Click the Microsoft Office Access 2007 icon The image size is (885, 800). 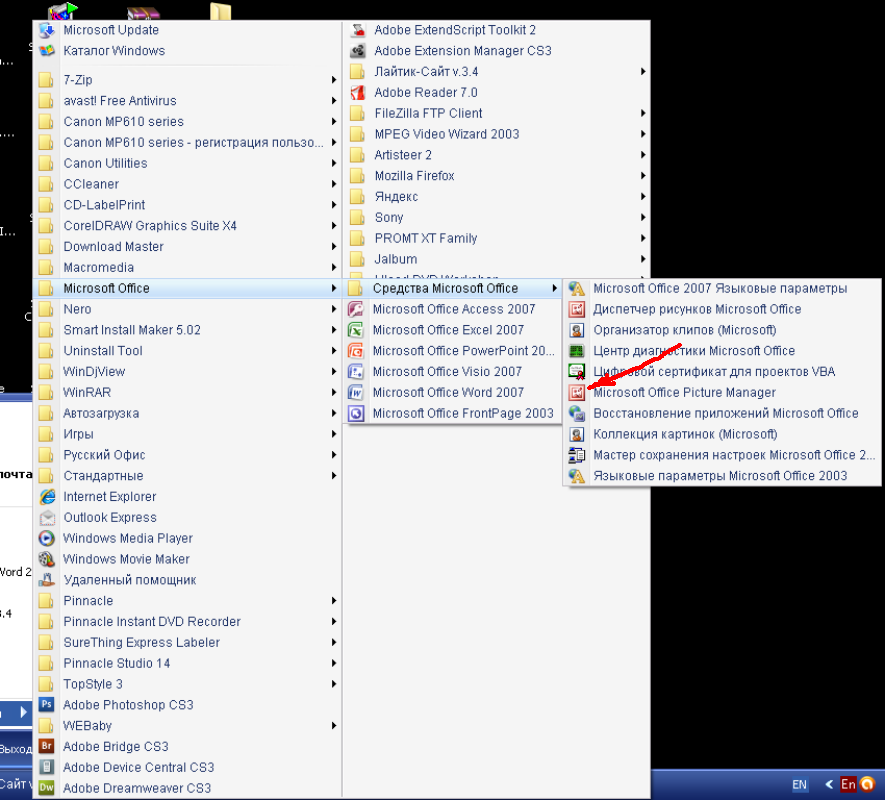pyautogui.click(x=356, y=309)
